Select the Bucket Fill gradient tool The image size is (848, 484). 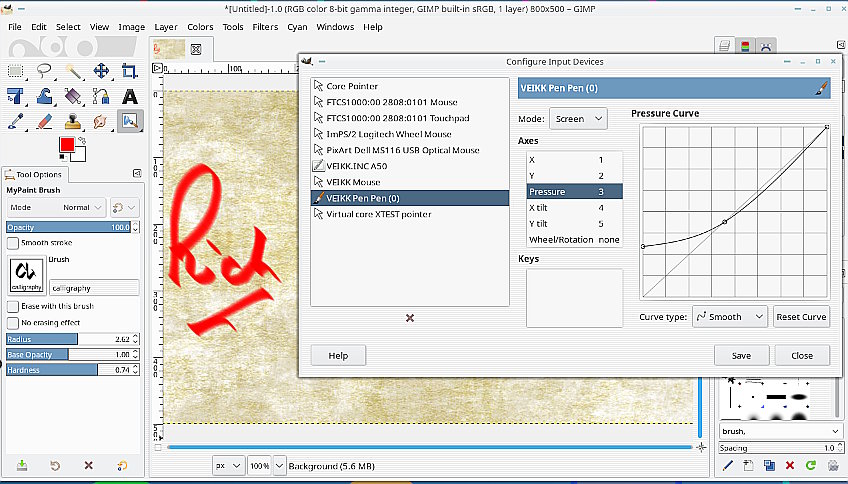pyautogui.click(x=72, y=96)
